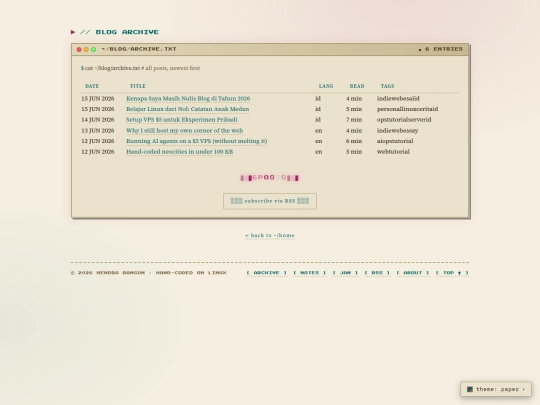Click the READ column header

(x=357, y=86)
